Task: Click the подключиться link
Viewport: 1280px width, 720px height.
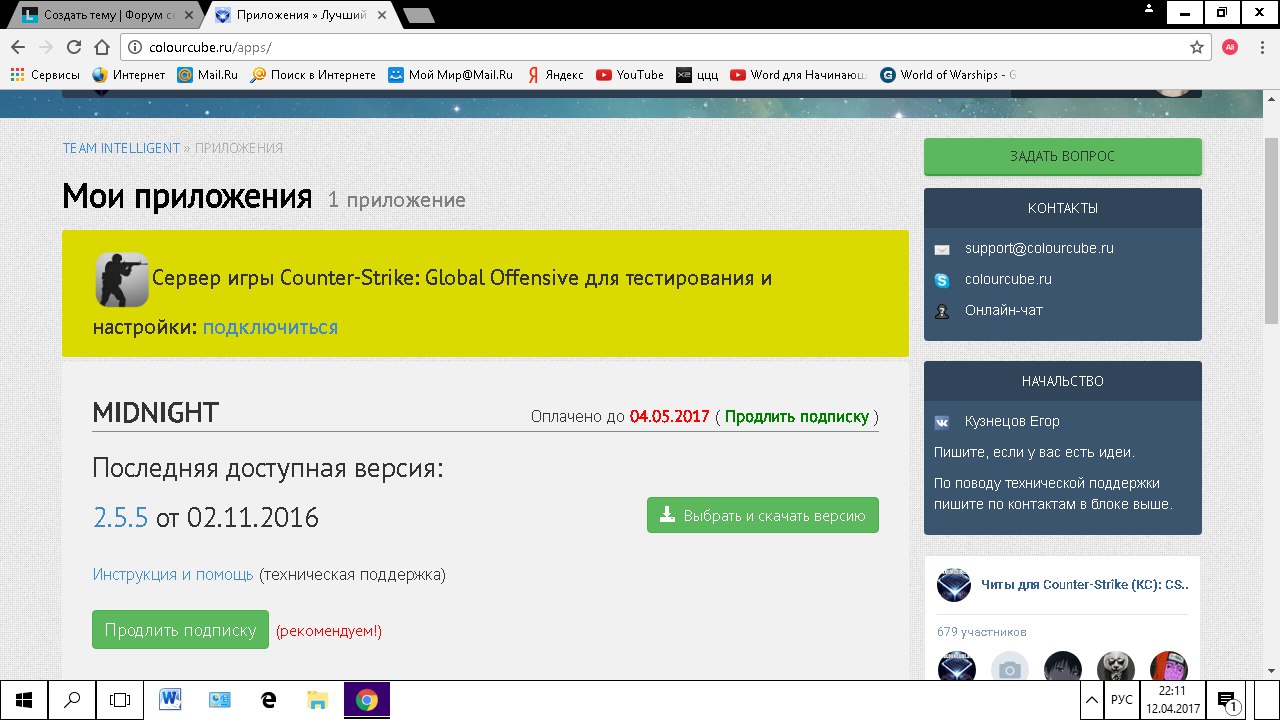Action: click(x=270, y=327)
